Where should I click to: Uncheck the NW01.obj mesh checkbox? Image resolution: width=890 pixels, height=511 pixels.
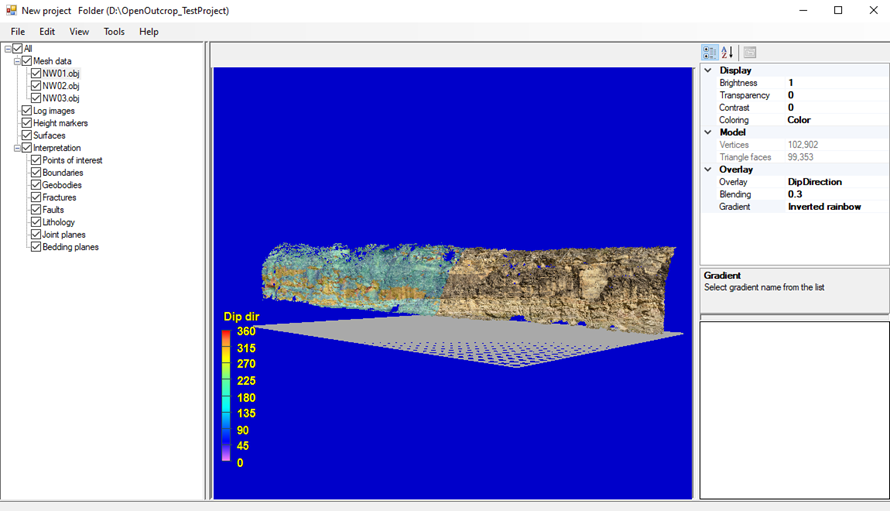tap(36, 73)
